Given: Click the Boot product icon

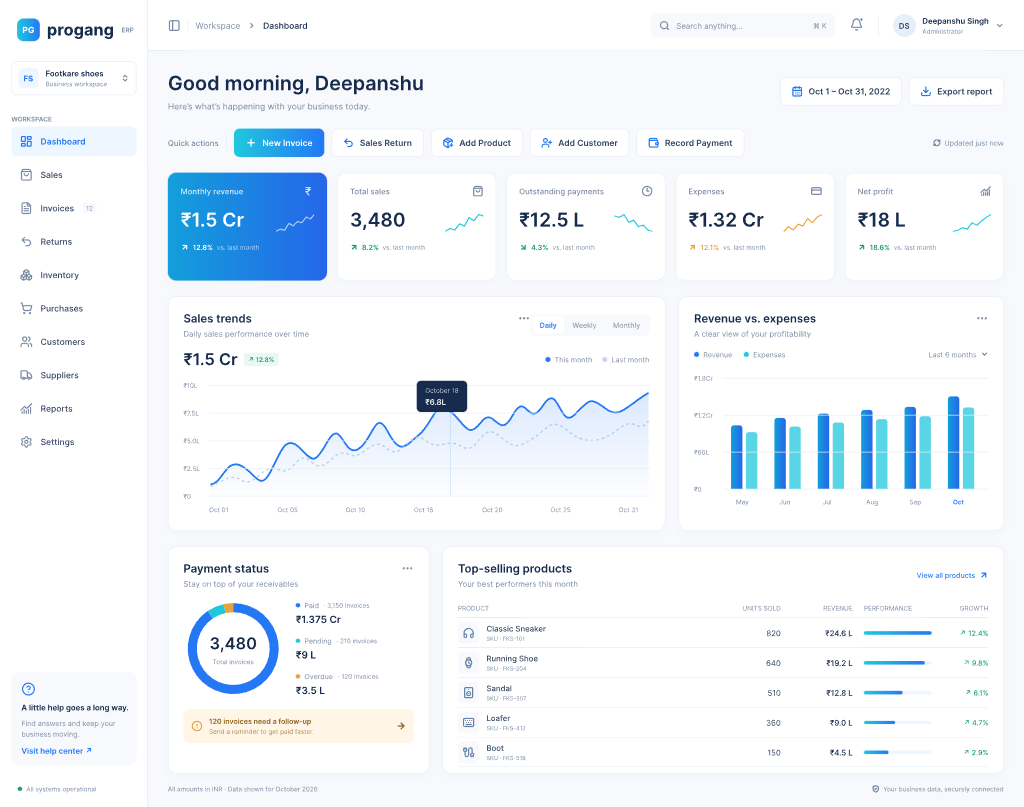Looking at the screenshot, I should (x=468, y=752).
